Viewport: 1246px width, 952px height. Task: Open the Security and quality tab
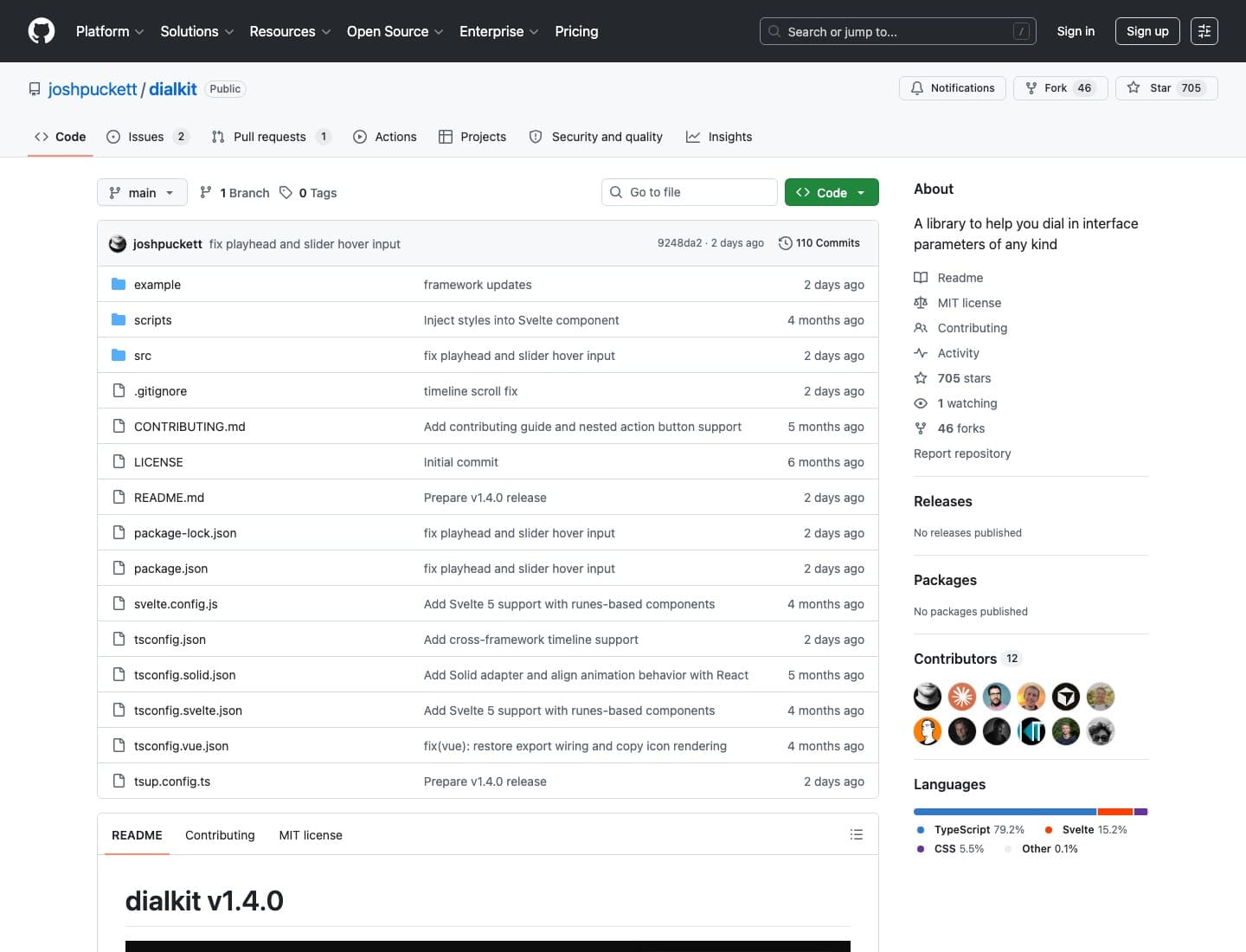pyautogui.click(x=595, y=137)
